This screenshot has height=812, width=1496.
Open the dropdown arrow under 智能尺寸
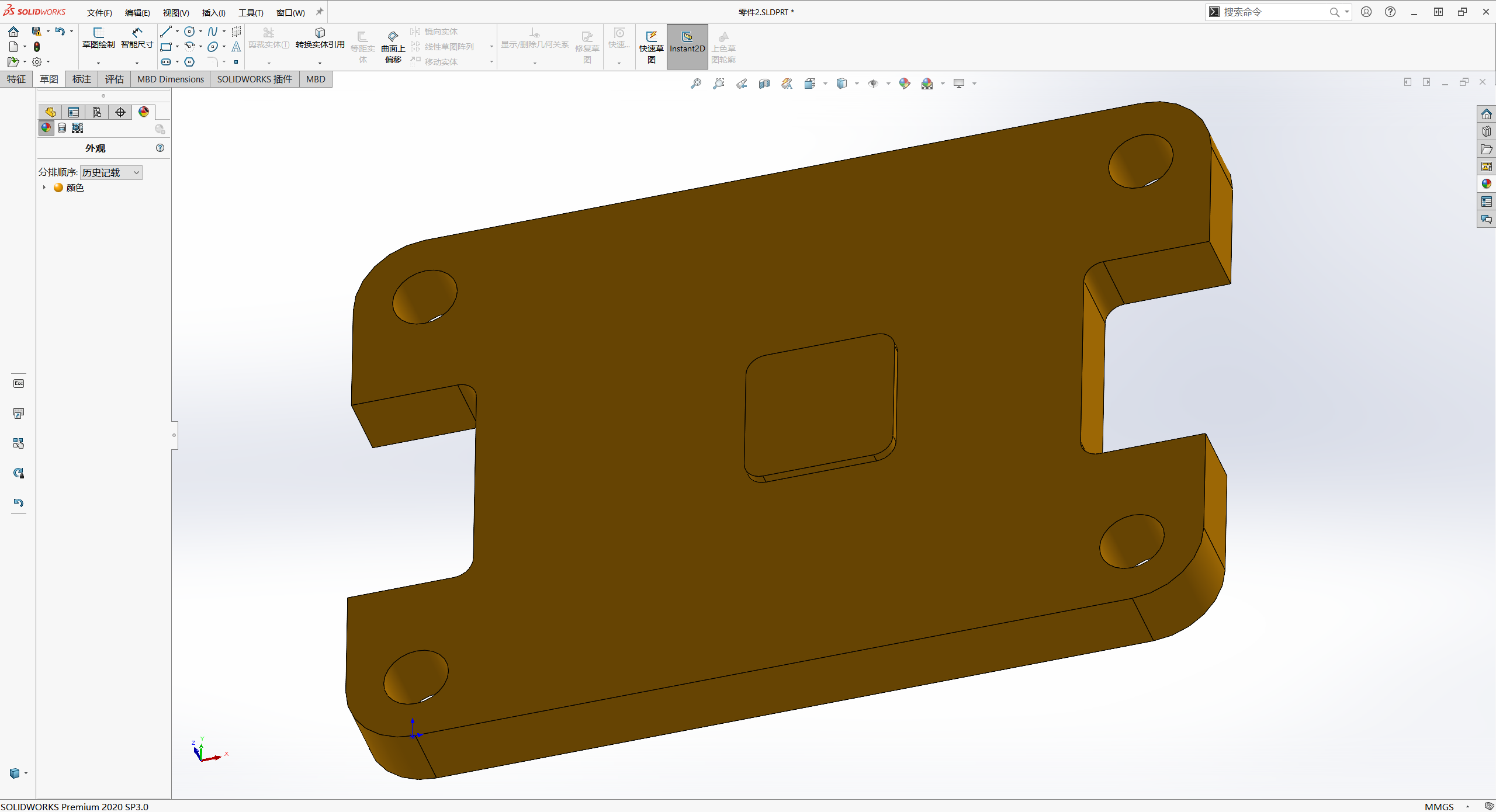click(x=137, y=63)
